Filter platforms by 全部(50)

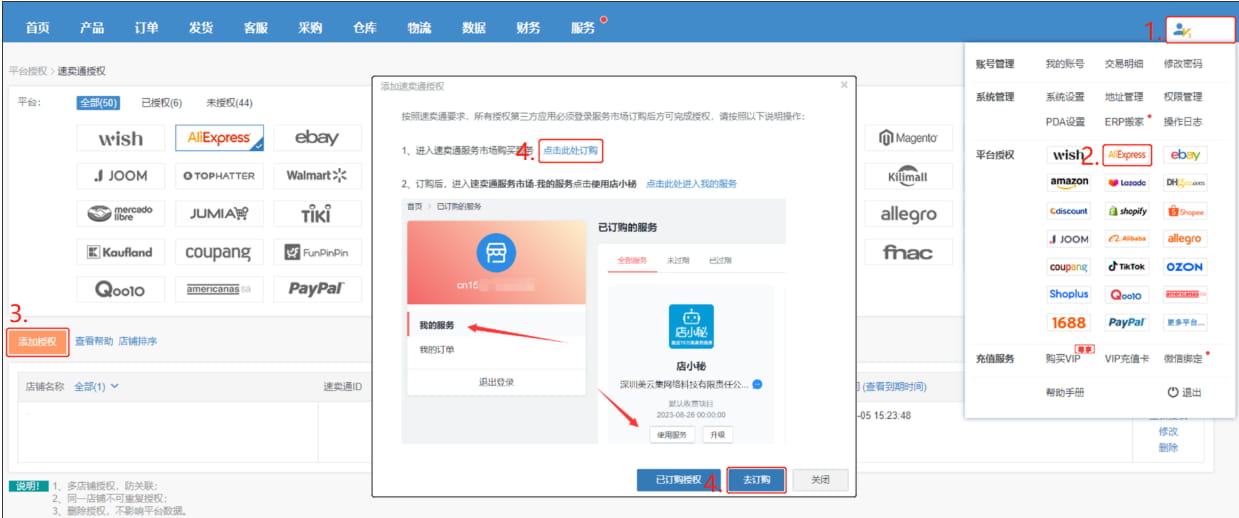point(99,103)
